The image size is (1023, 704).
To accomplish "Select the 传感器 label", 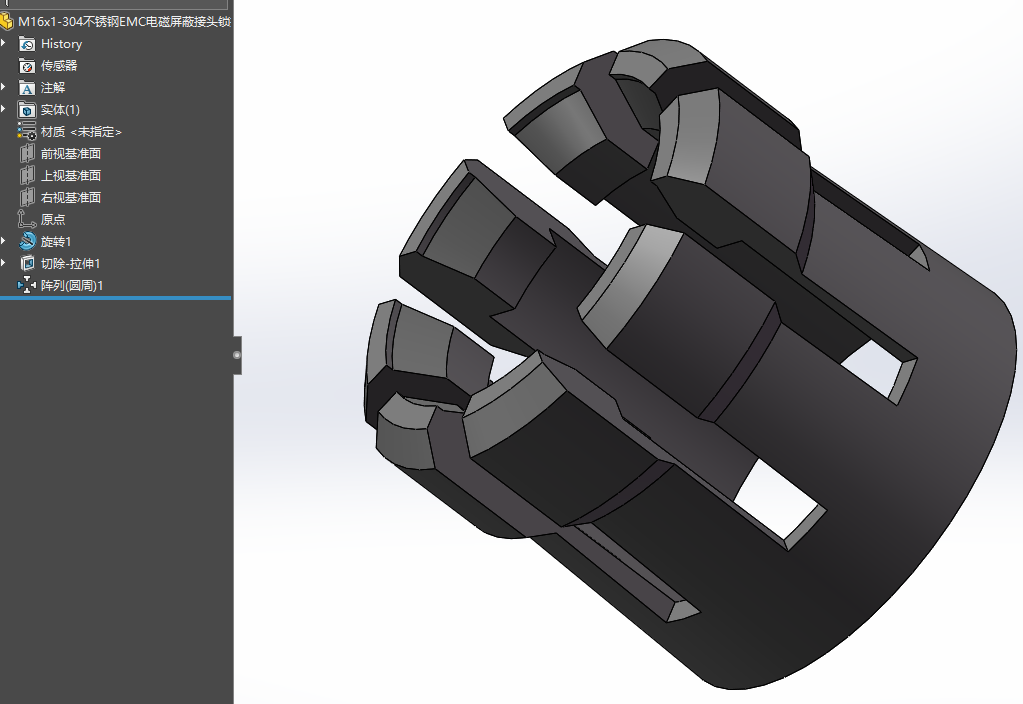I will 59,66.
